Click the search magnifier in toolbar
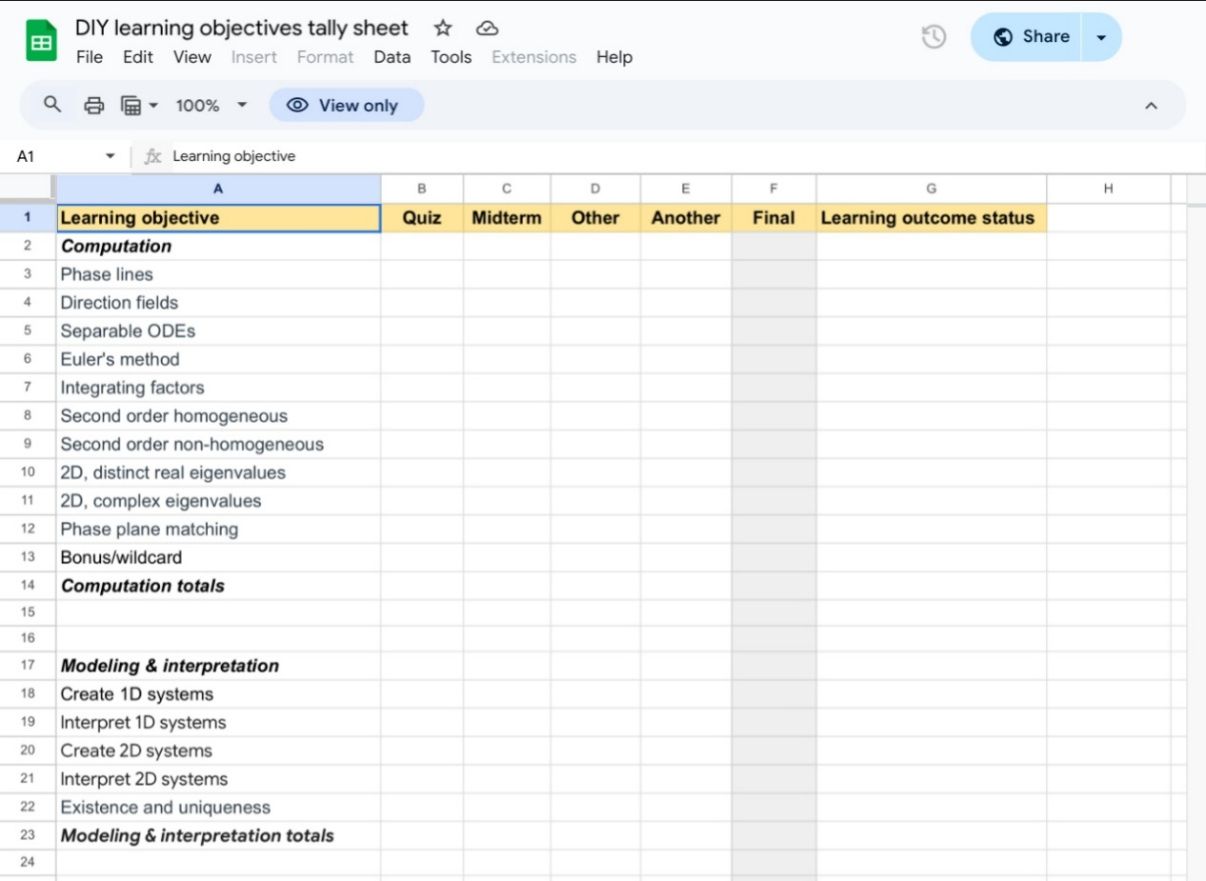This screenshot has width=1206, height=881. pyautogui.click(x=53, y=105)
